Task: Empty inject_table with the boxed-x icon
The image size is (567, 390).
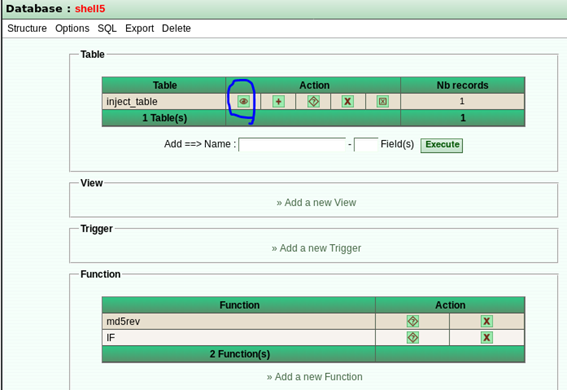Action: 383,102
